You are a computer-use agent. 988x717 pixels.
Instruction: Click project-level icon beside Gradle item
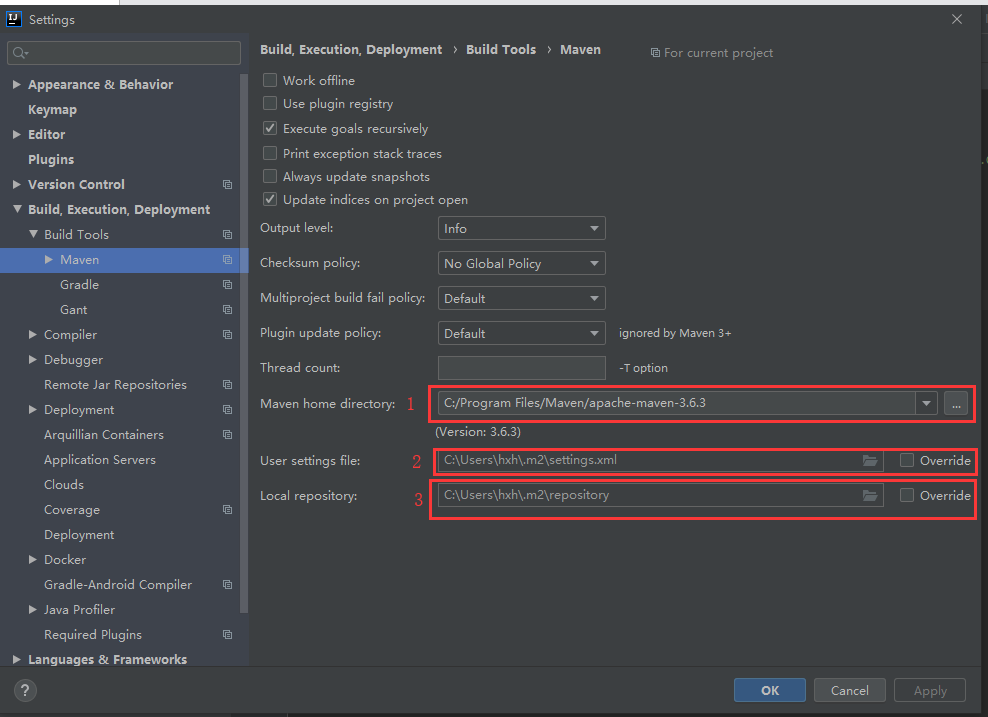coord(227,285)
